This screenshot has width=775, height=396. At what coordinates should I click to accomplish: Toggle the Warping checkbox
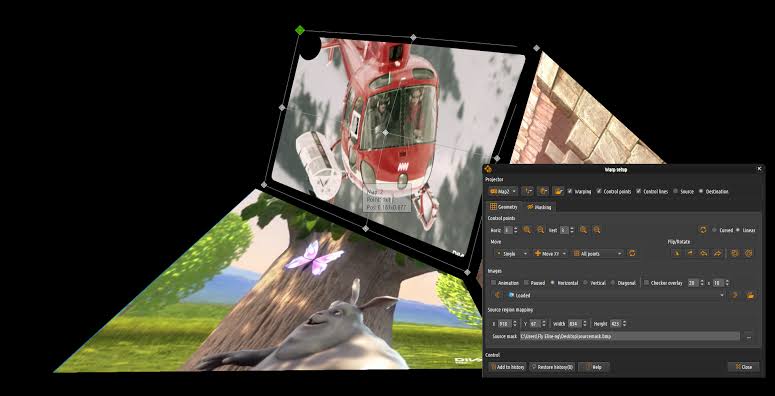coord(570,191)
